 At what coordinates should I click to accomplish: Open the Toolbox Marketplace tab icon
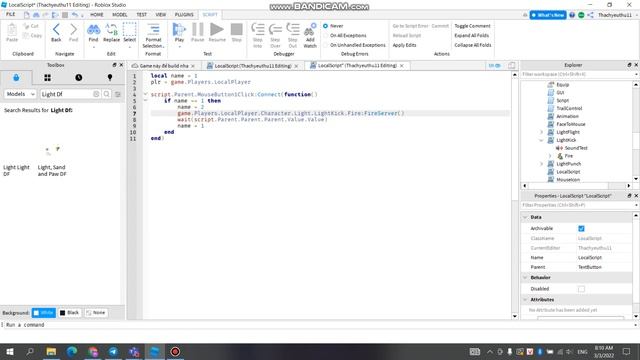click(16, 78)
